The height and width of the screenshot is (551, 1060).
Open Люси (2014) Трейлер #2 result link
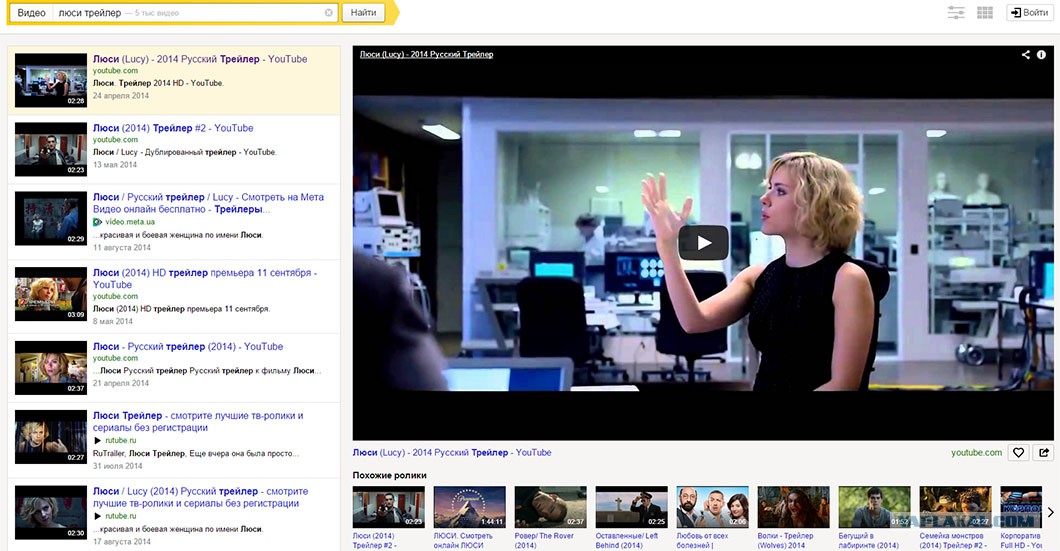173,128
